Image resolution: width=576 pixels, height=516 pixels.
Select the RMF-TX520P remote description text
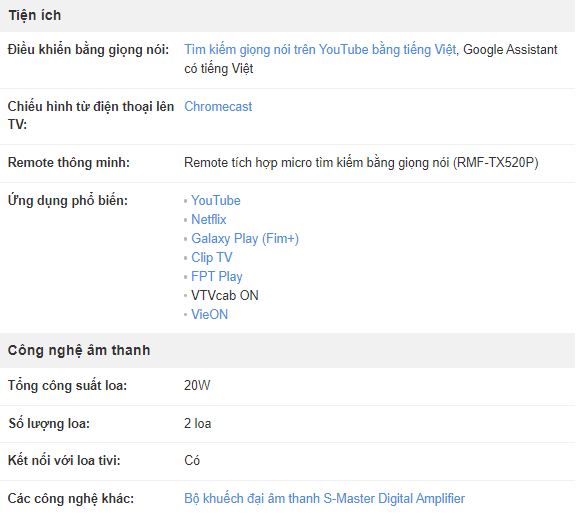361,162
